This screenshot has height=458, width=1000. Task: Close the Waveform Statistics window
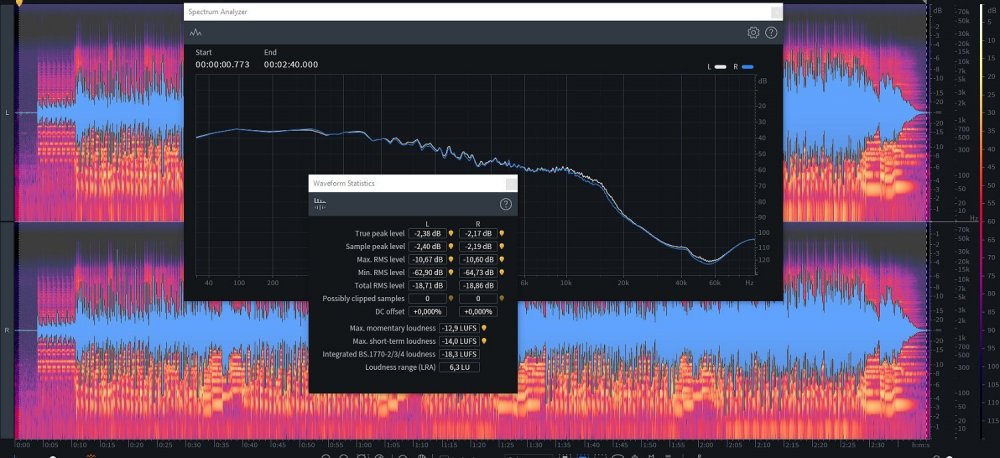(x=511, y=184)
